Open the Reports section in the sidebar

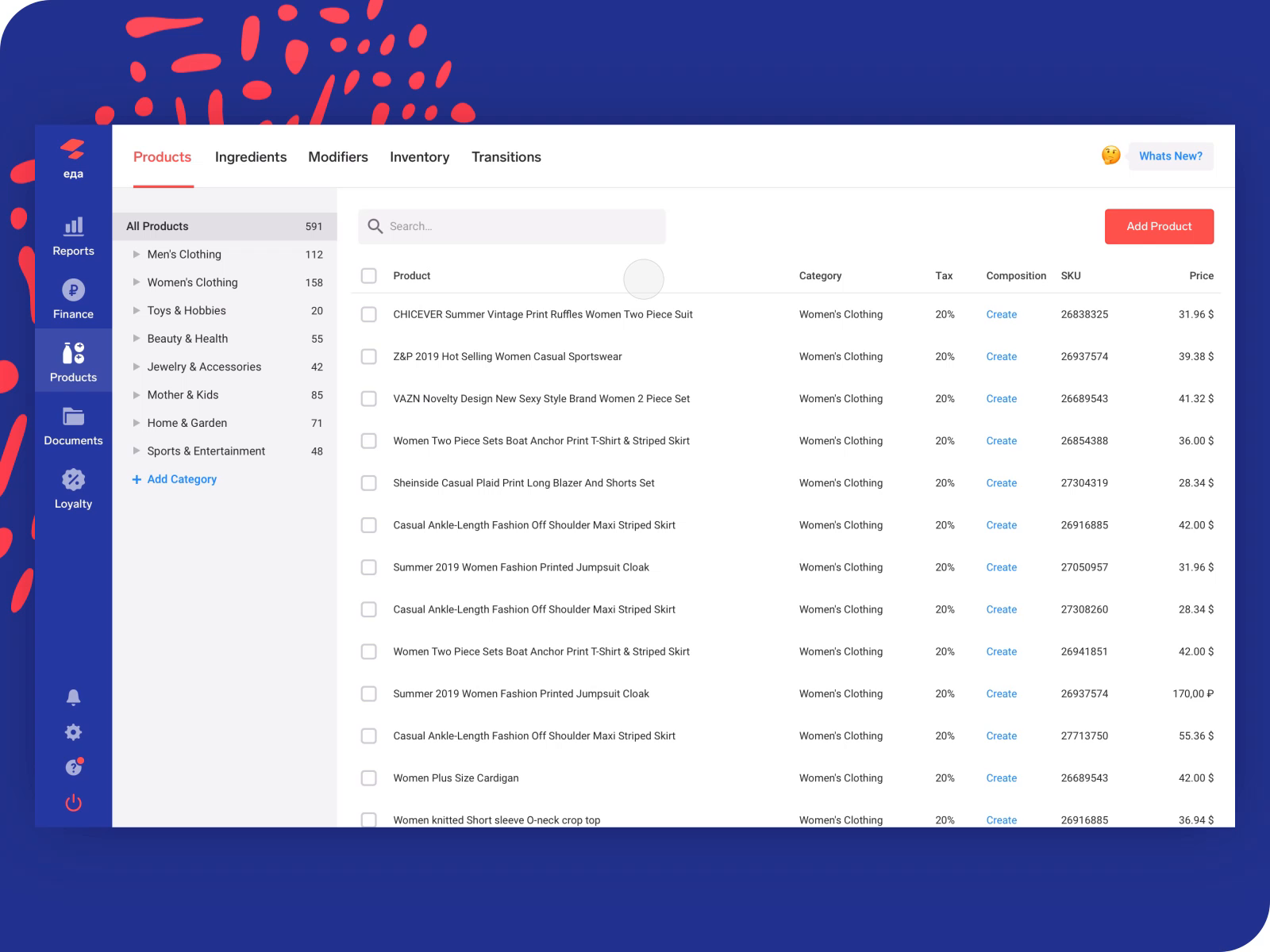tap(73, 238)
